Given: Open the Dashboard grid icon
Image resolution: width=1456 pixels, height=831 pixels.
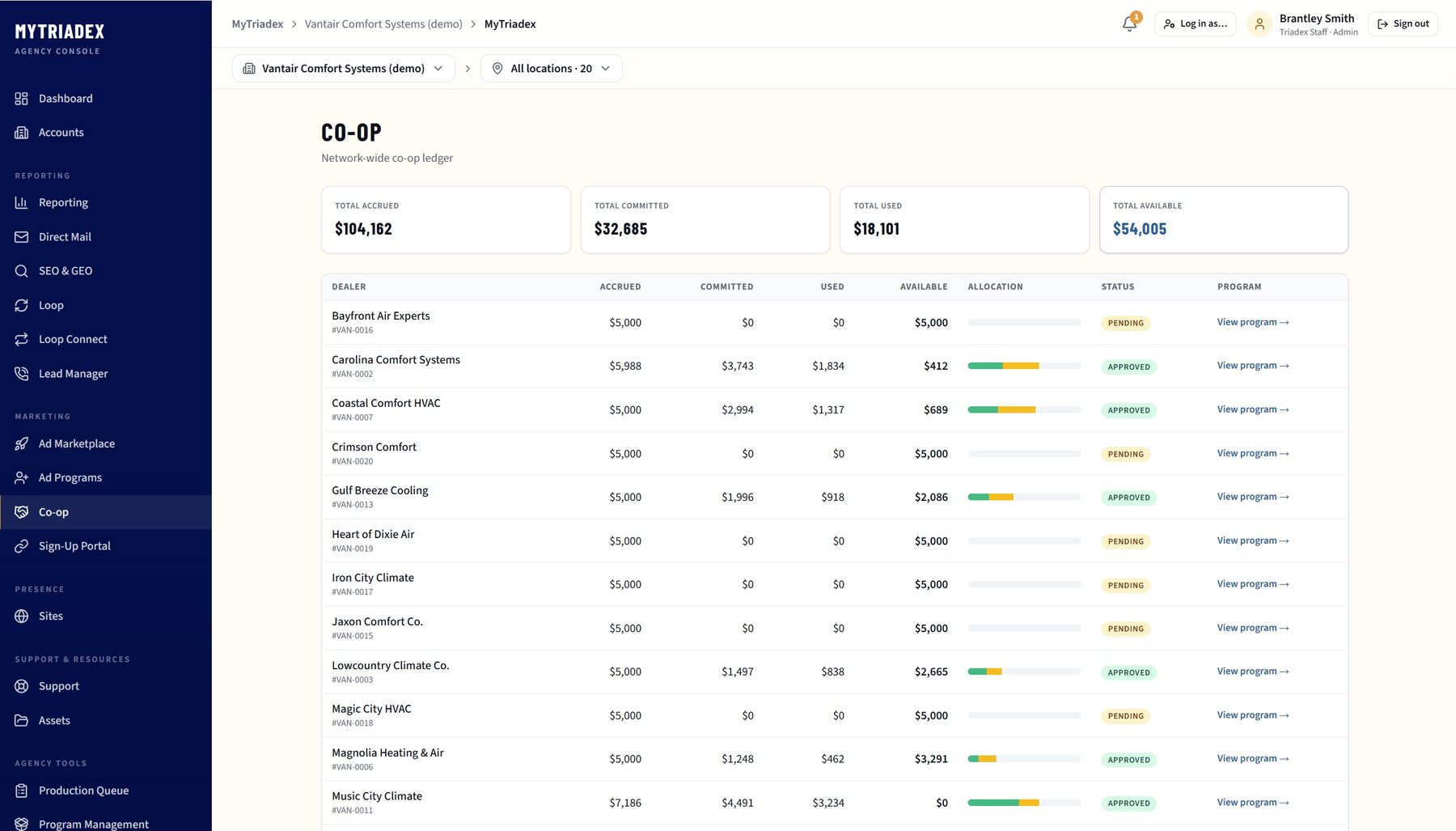Looking at the screenshot, I should [x=22, y=99].
